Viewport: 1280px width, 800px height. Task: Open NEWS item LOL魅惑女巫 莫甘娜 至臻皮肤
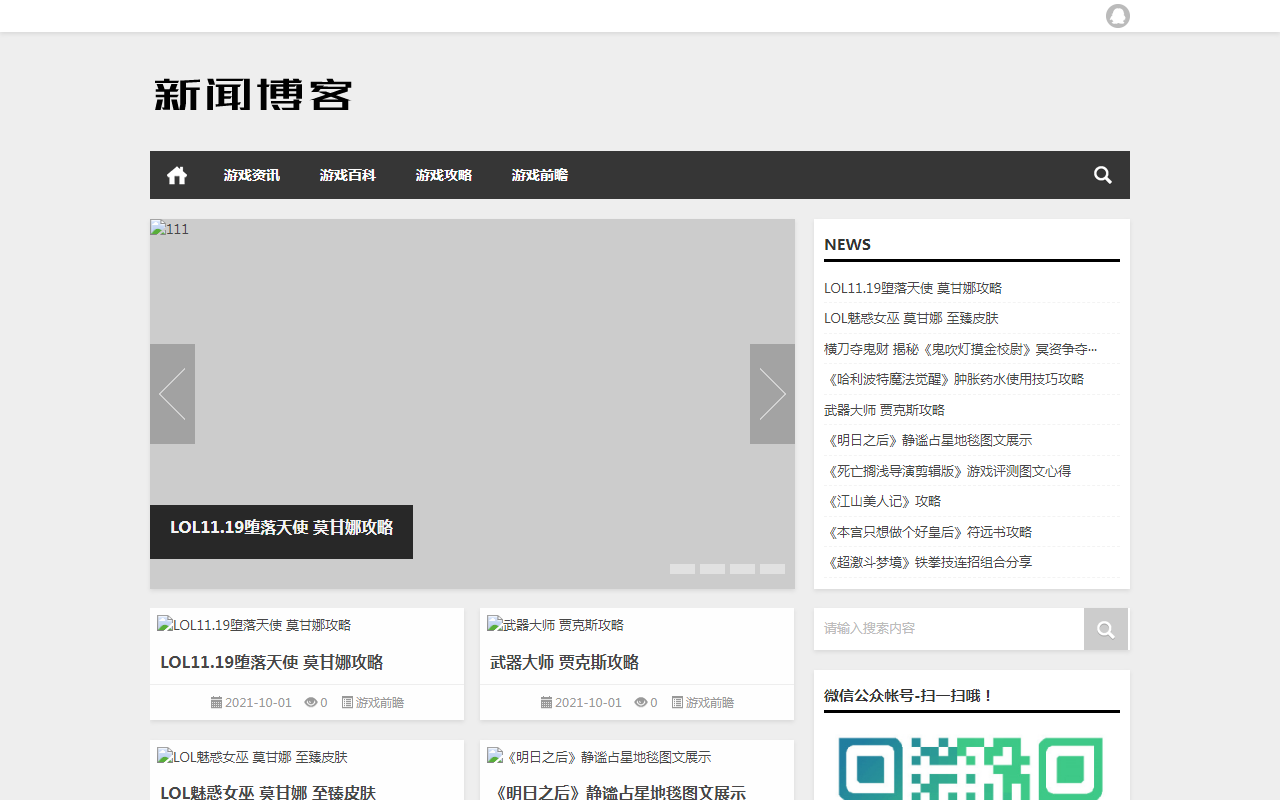tap(911, 318)
